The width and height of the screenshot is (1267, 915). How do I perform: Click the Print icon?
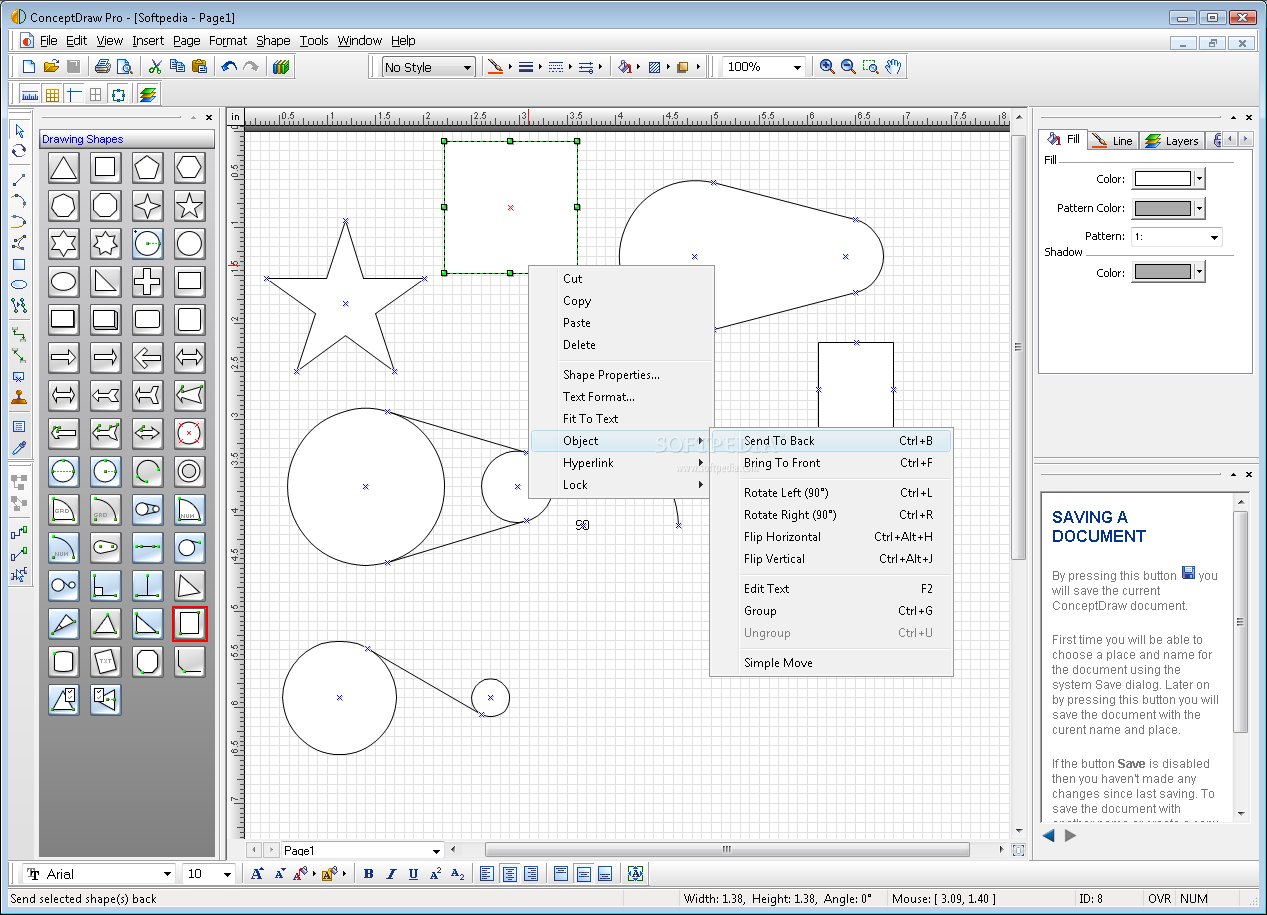click(102, 67)
